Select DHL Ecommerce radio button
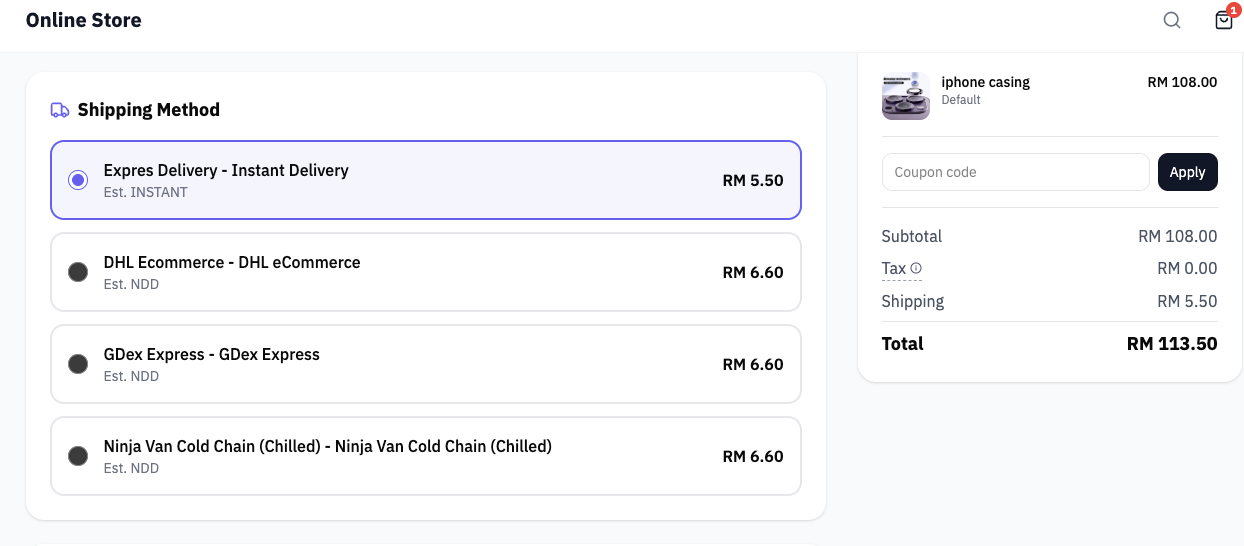Screen dimensions: 1244x546 pos(78,272)
